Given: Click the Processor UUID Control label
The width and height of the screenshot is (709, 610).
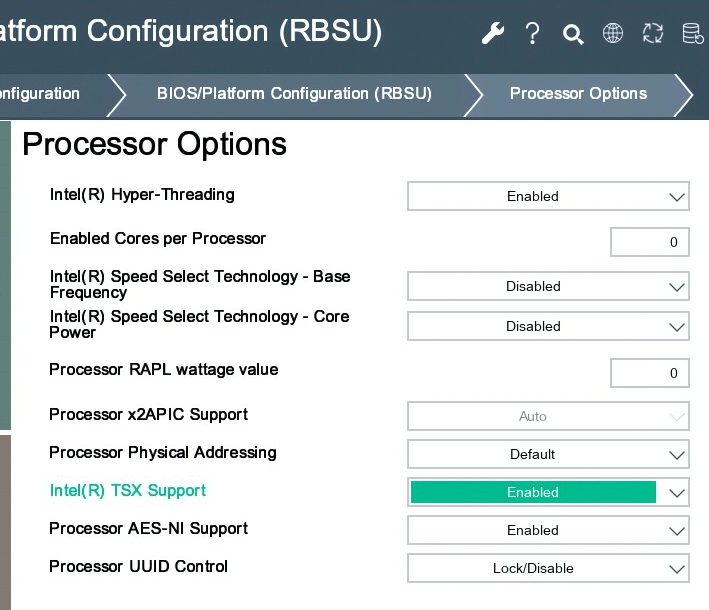Looking at the screenshot, I should coord(139,567).
